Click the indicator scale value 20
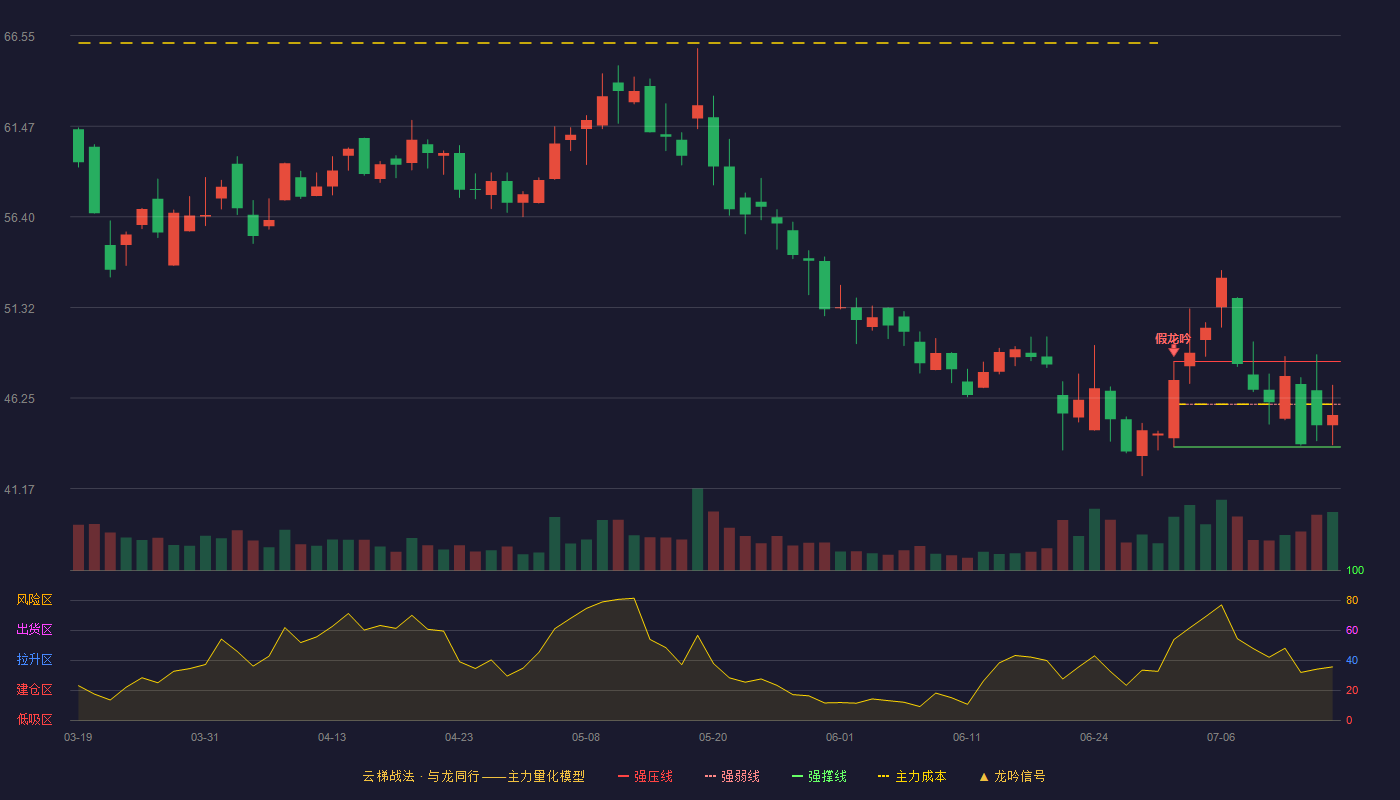 tap(1352, 690)
